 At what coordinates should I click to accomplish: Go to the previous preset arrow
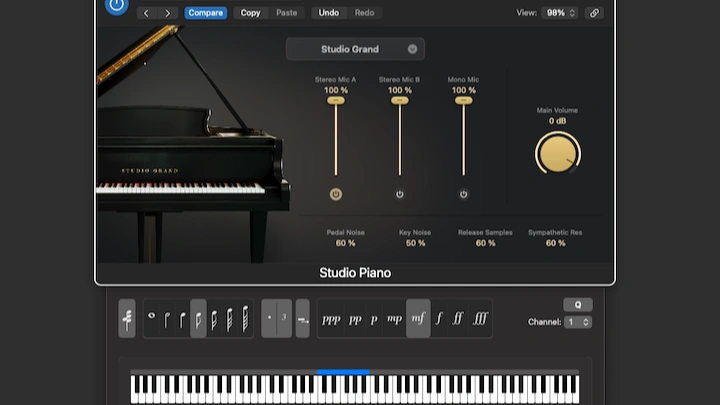pyautogui.click(x=146, y=13)
